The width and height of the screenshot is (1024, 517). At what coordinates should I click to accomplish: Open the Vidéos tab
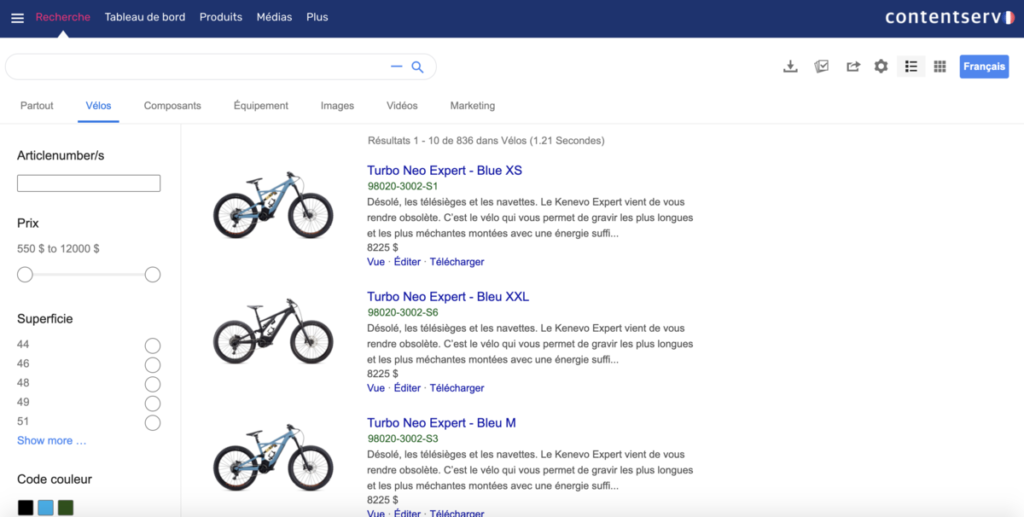402,106
